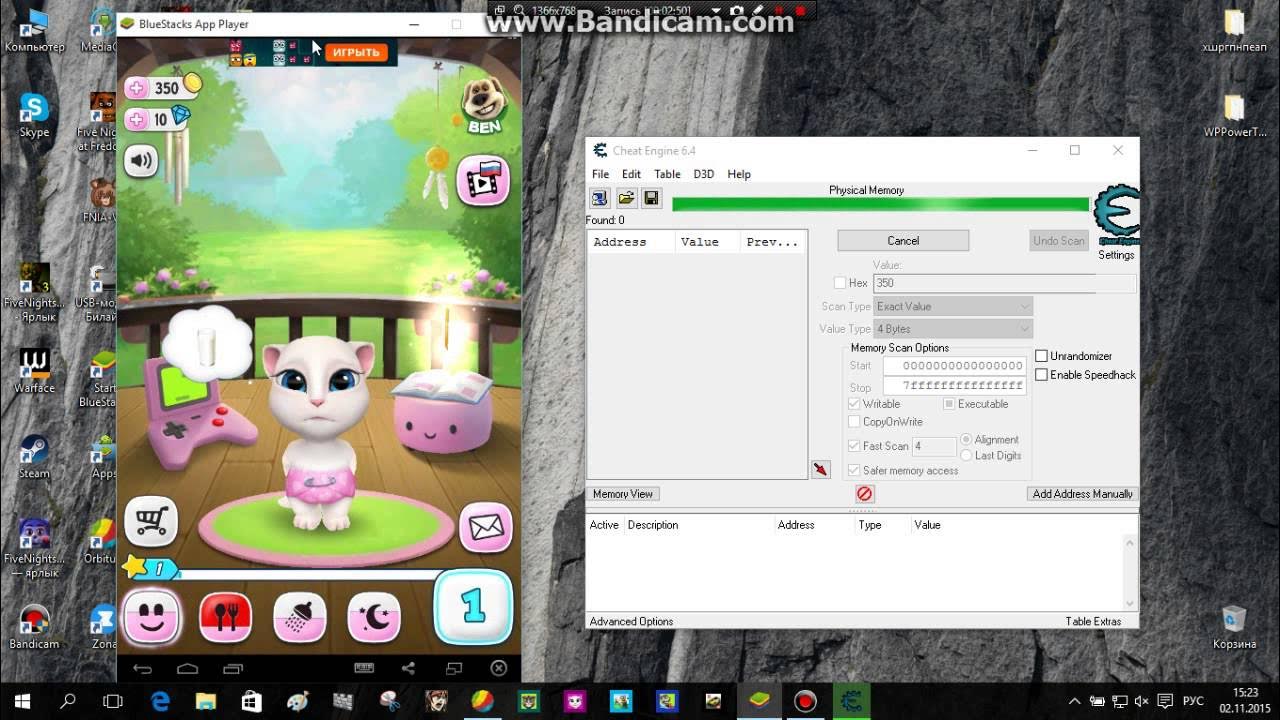Select the Alignment radio button
The image size is (1280, 720).
[x=966, y=439]
